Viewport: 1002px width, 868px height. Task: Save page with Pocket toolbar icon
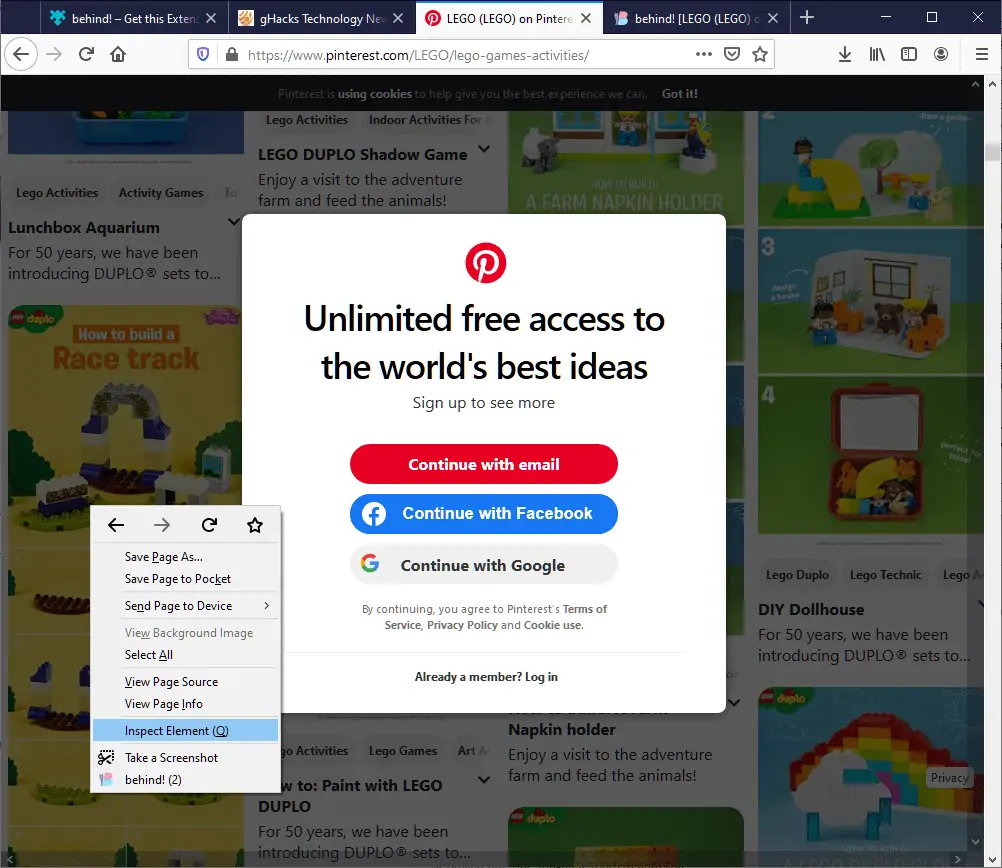click(732, 54)
